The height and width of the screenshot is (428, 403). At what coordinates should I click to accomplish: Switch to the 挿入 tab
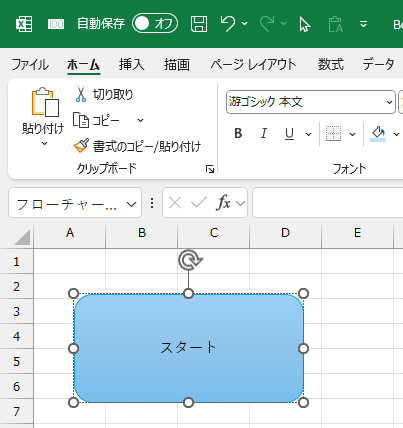pos(132,64)
